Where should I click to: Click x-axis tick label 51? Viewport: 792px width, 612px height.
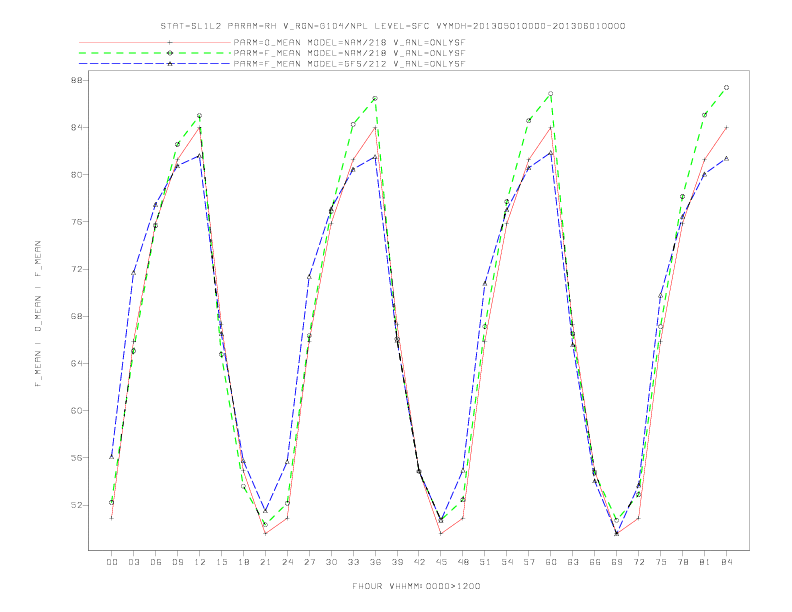pyautogui.click(x=485, y=562)
